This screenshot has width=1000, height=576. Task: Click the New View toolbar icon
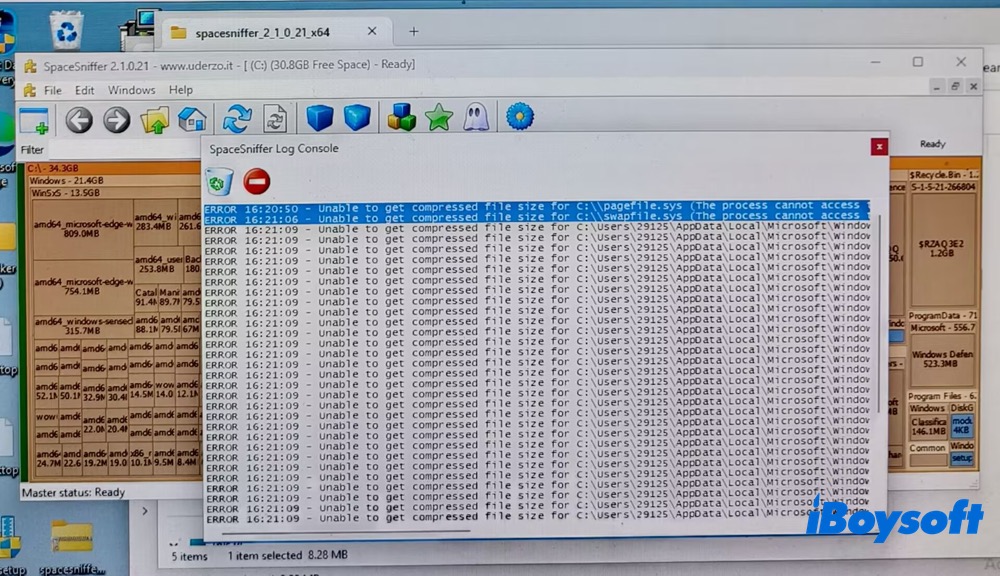click(x=34, y=120)
